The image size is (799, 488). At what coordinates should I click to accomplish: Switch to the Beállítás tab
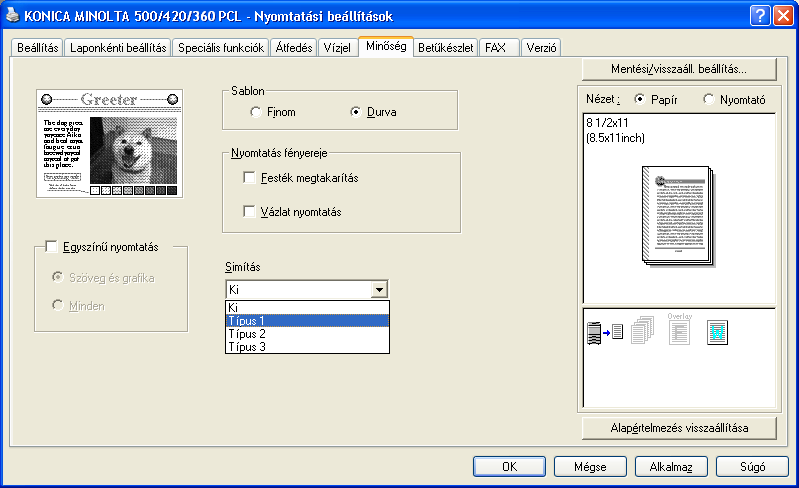(37, 48)
